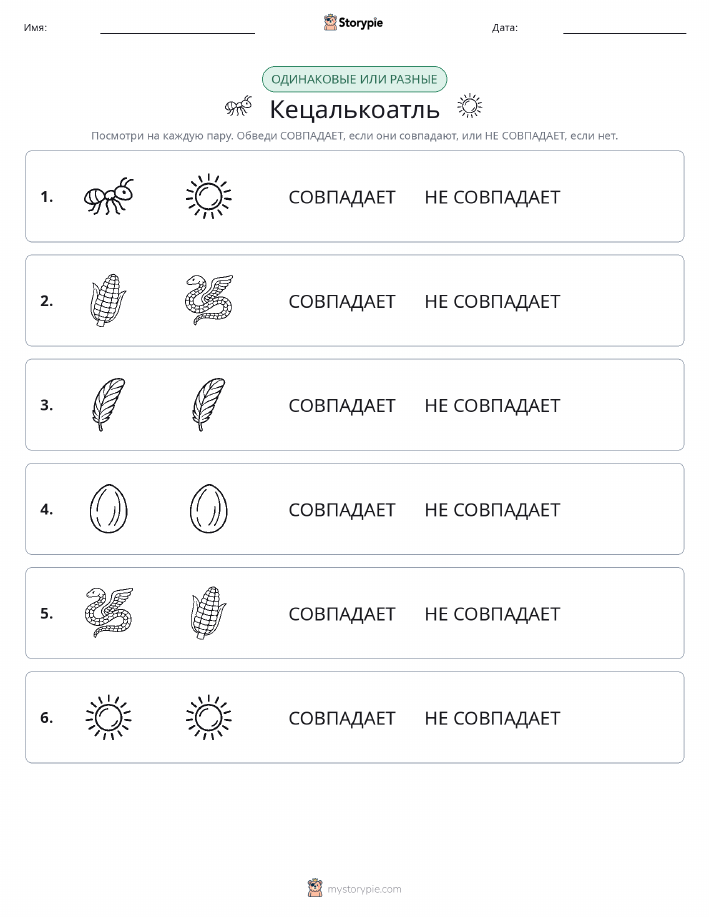Click the left feather icon in row 3
This screenshot has width=709, height=917.
point(109,404)
